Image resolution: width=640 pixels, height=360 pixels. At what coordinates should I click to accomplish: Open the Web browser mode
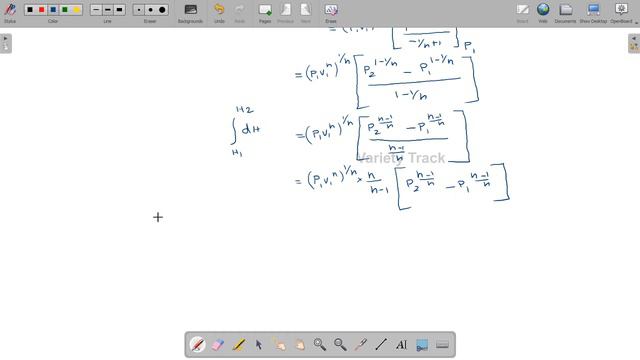(x=543, y=13)
